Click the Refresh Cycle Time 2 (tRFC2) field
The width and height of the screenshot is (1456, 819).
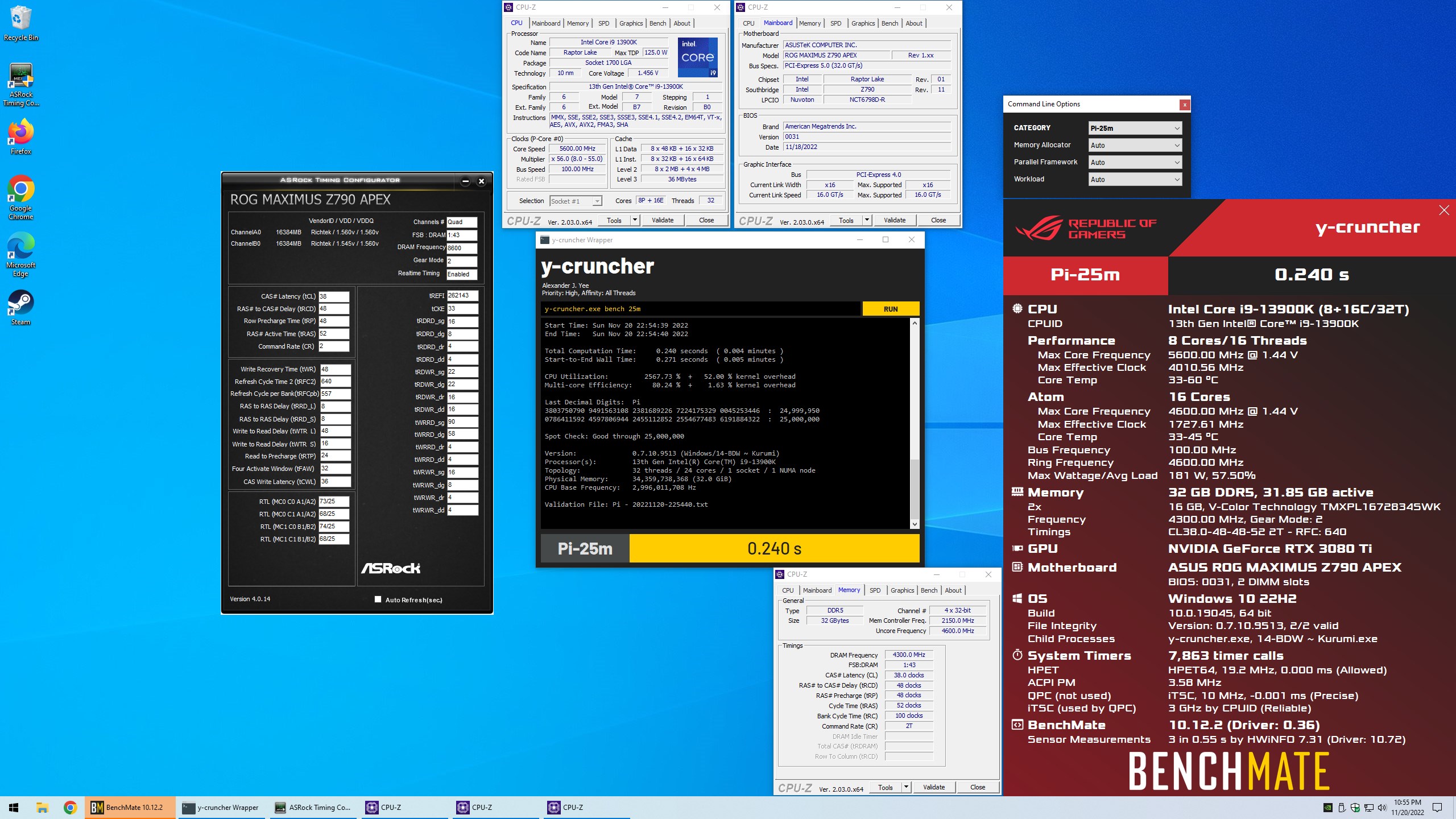[336, 381]
